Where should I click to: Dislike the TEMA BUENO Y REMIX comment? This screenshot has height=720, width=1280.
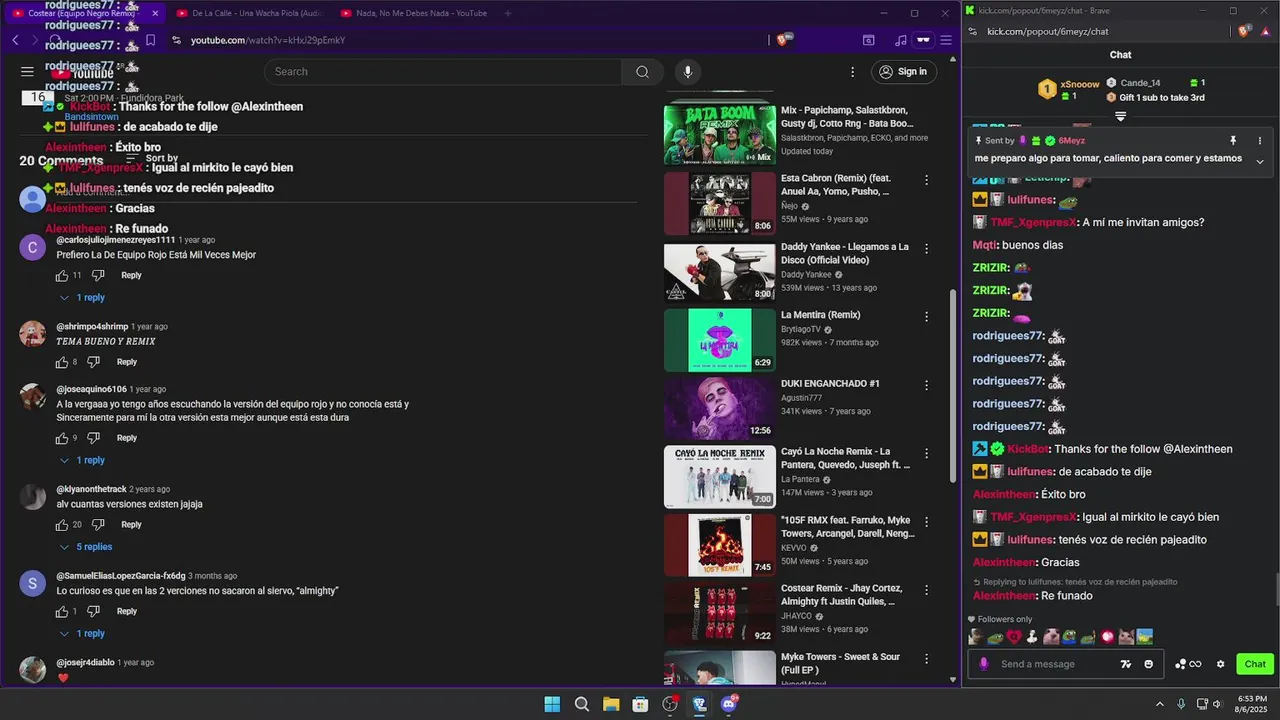[93, 362]
